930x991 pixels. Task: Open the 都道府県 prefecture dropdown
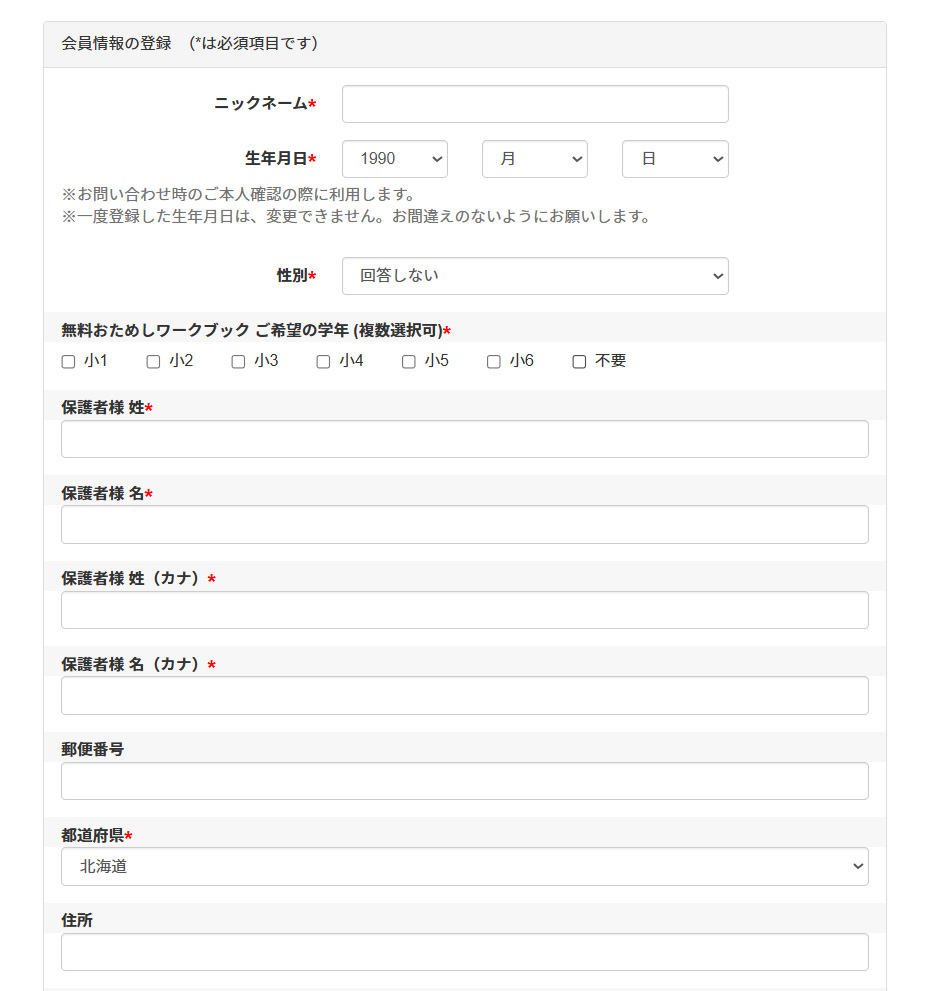[x=464, y=866]
